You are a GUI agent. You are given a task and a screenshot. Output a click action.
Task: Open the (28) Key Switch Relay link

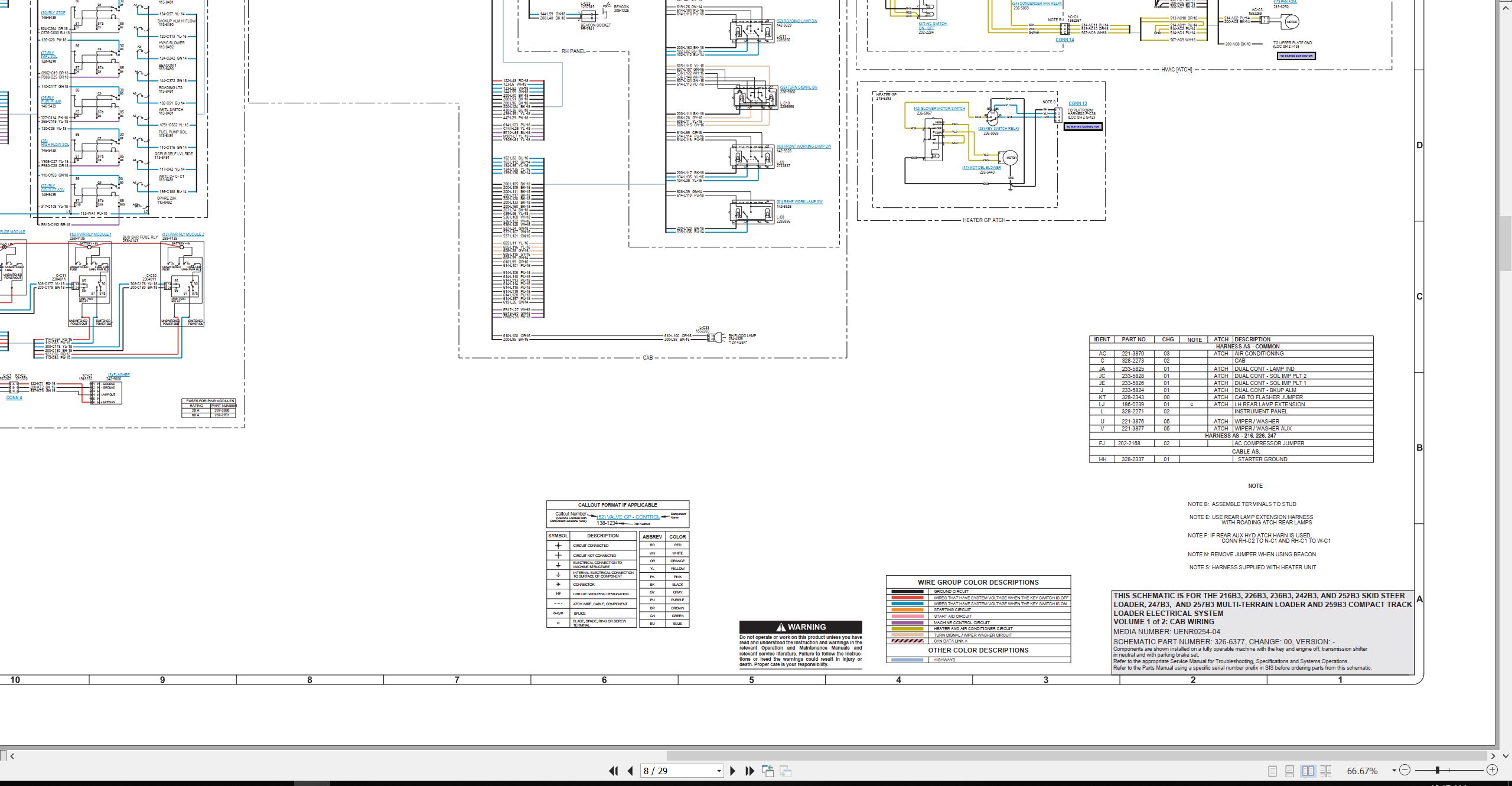[x=999, y=129]
